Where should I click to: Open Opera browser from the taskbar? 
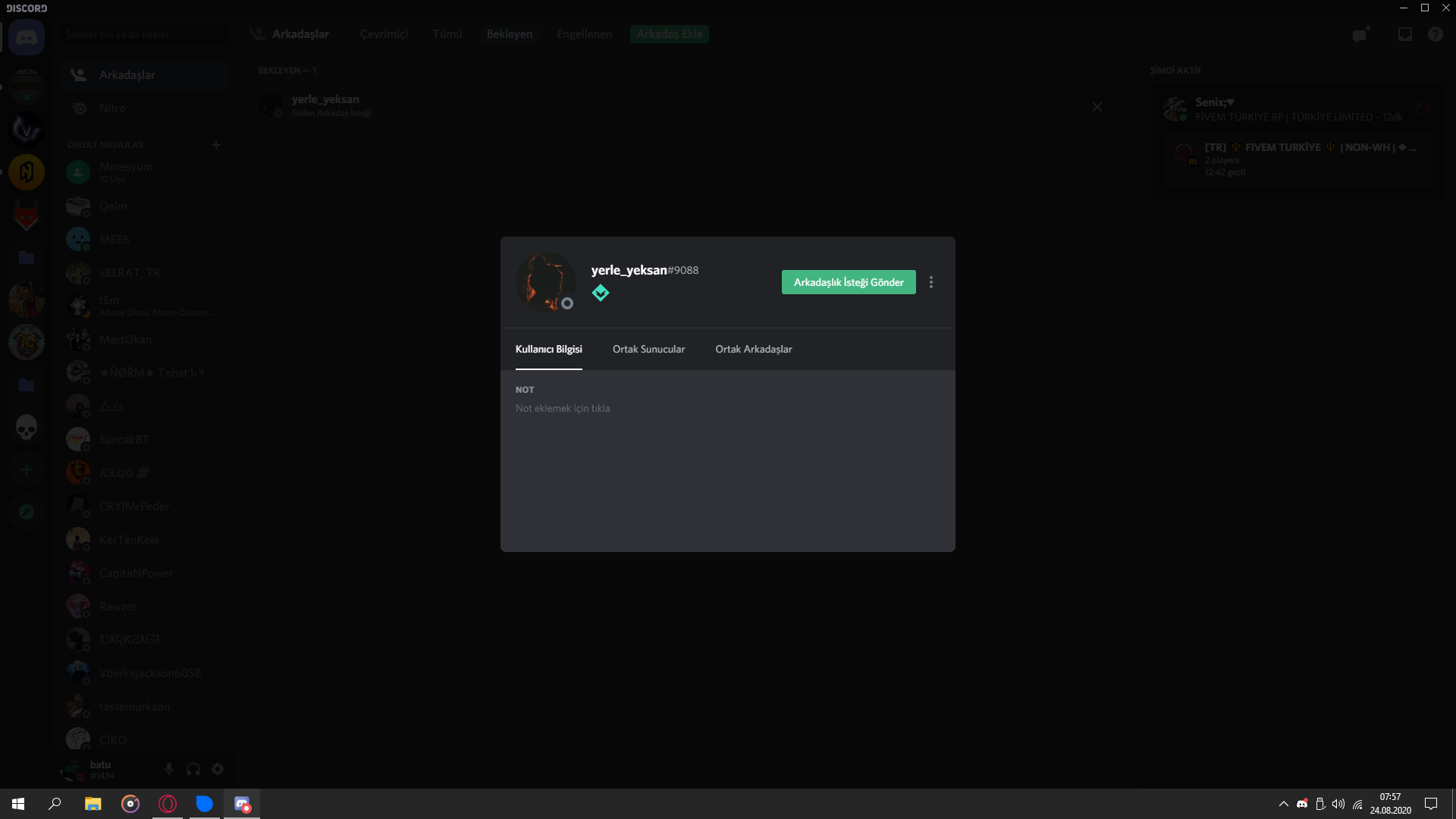(168, 804)
